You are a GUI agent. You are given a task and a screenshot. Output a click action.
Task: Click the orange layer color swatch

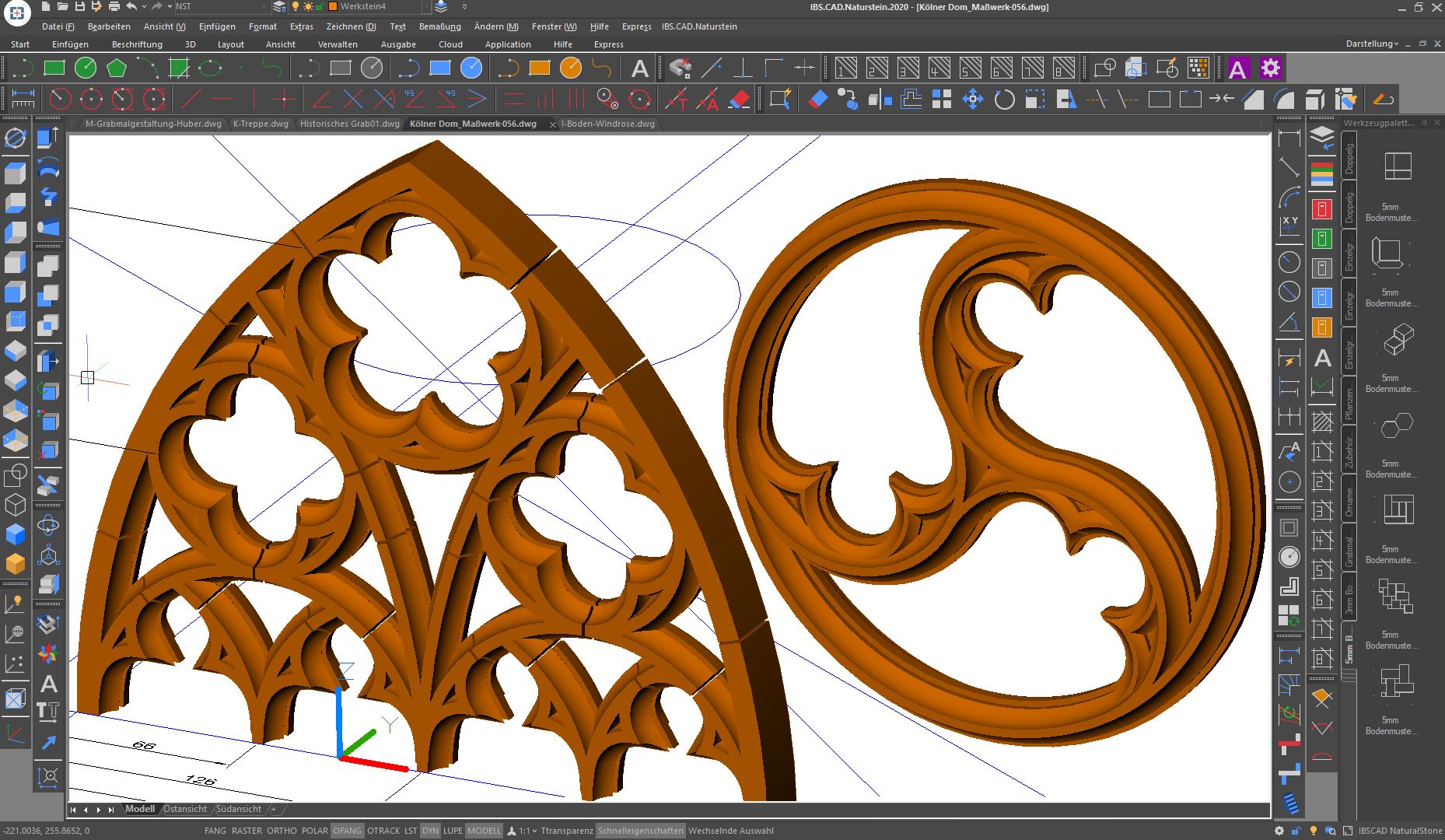pos(333,6)
